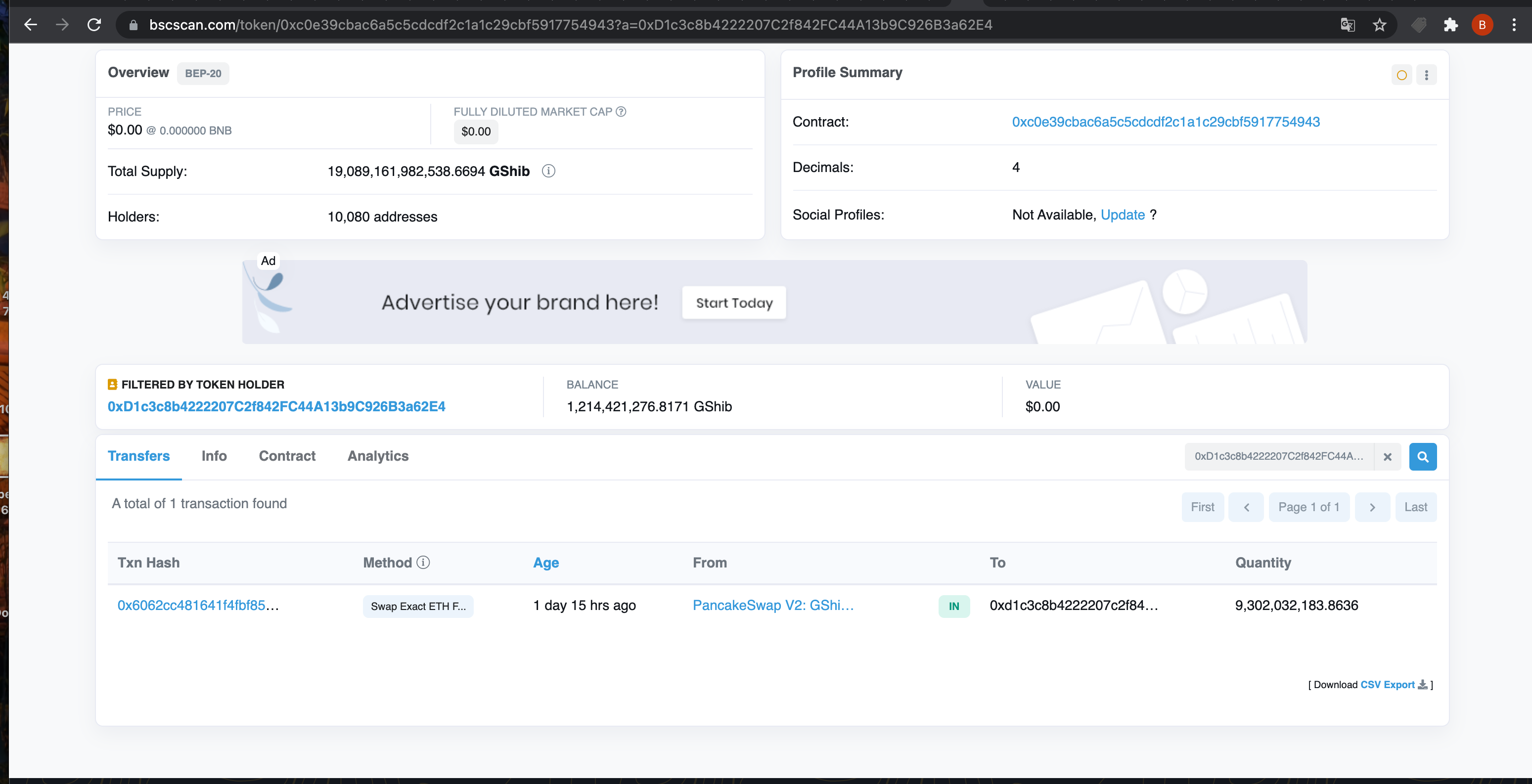Click the orange circle in Profile Summary
Image resolution: width=1532 pixels, height=784 pixels.
coord(1401,75)
